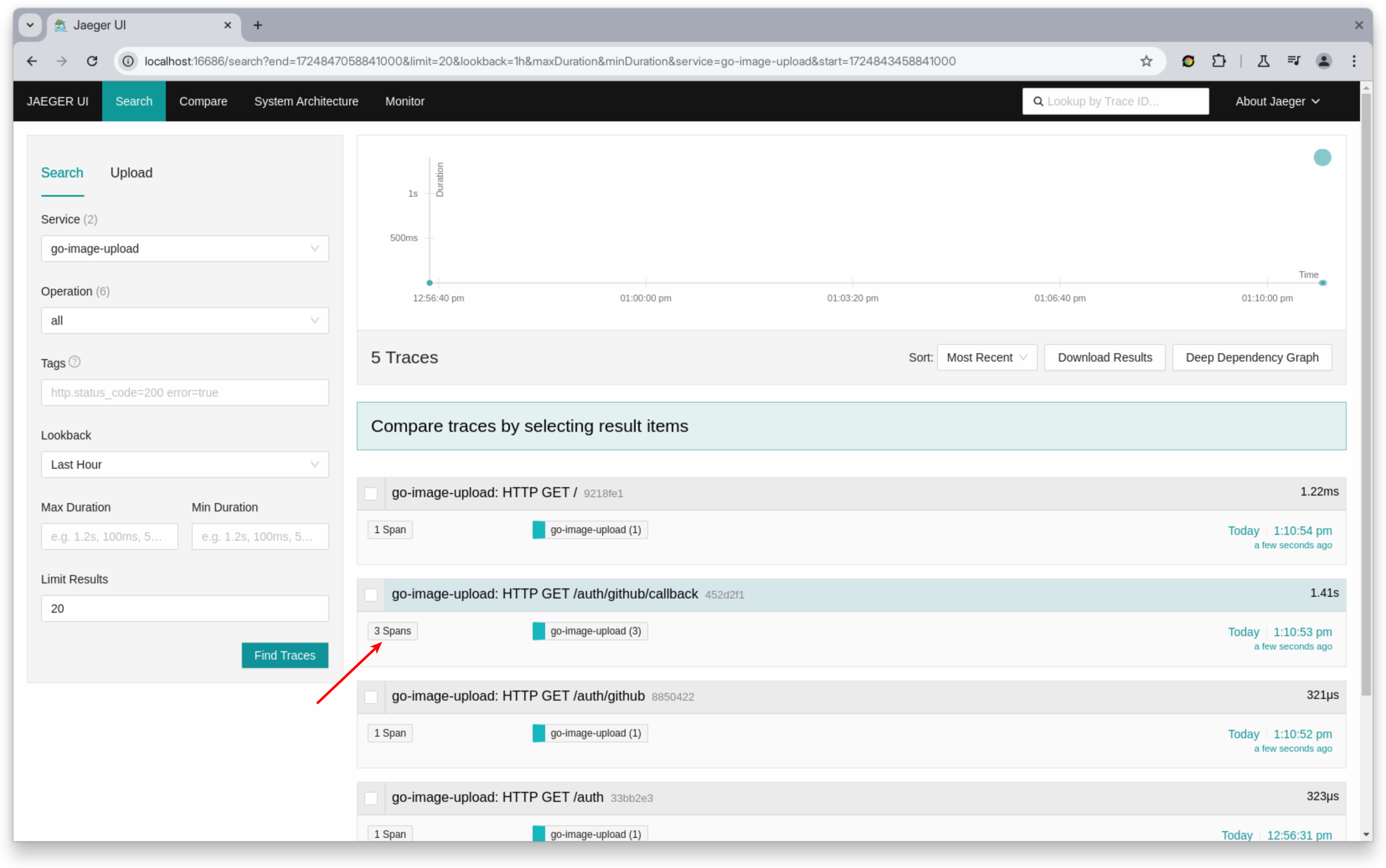Click the Chrome profile avatar icon
This screenshot has height=868, width=1386.
pyautogui.click(x=1324, y=61)
